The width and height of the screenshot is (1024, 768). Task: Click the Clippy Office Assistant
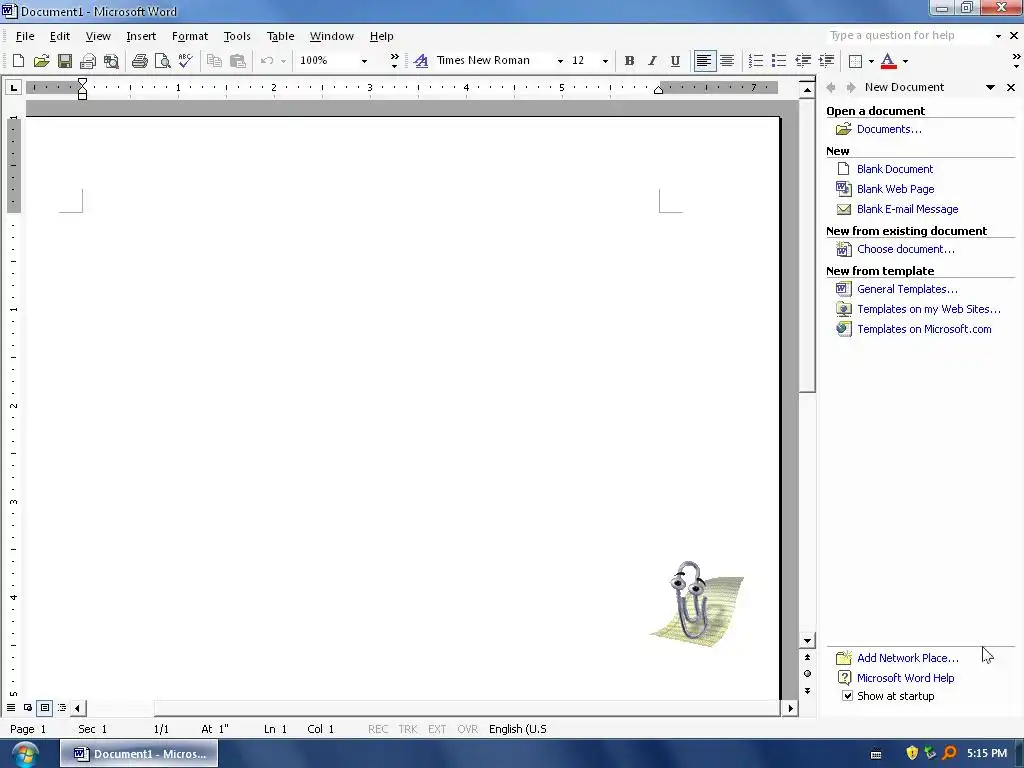click(x=696, y=602)
